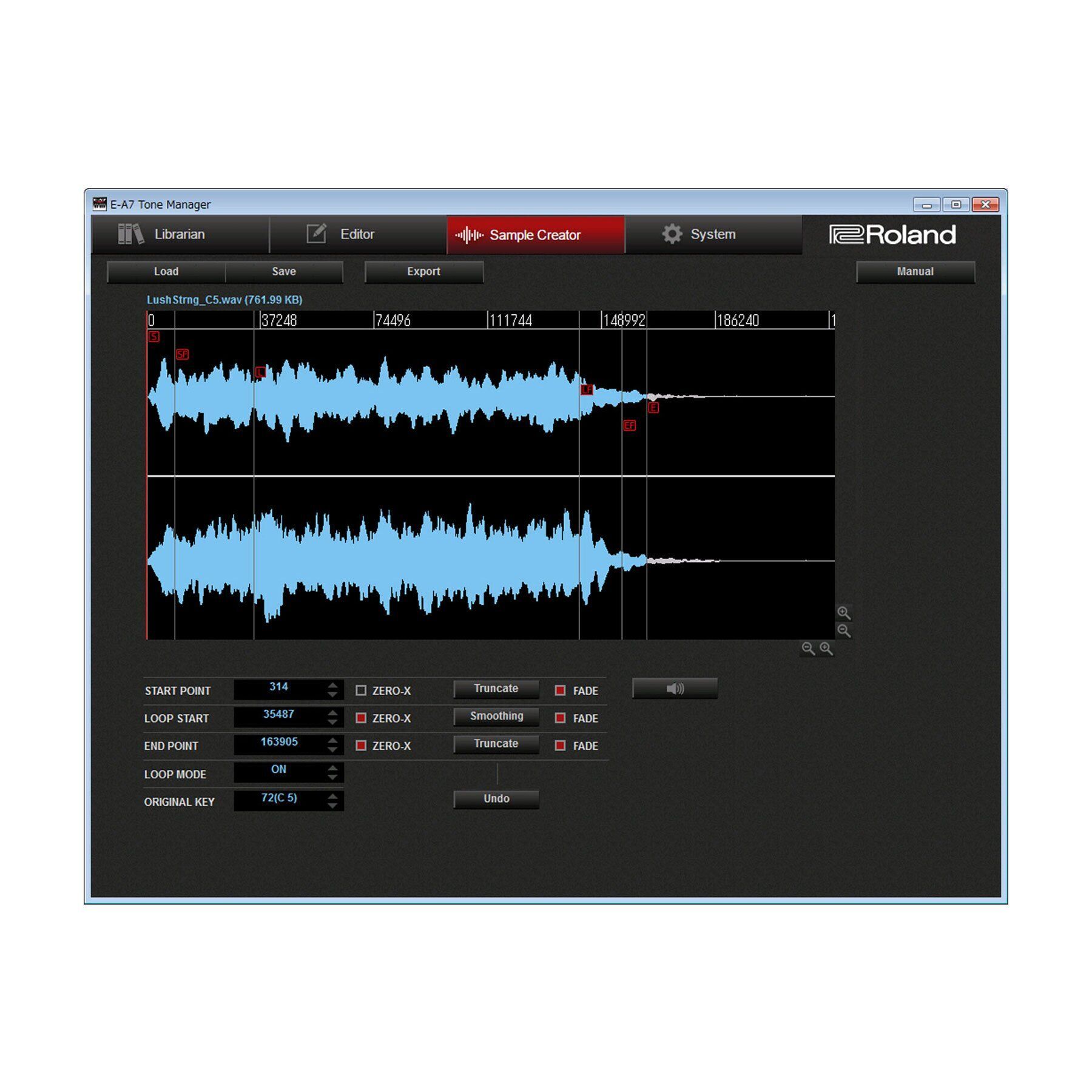
Task: Open the System tab
Action: (x=712, y=234)
